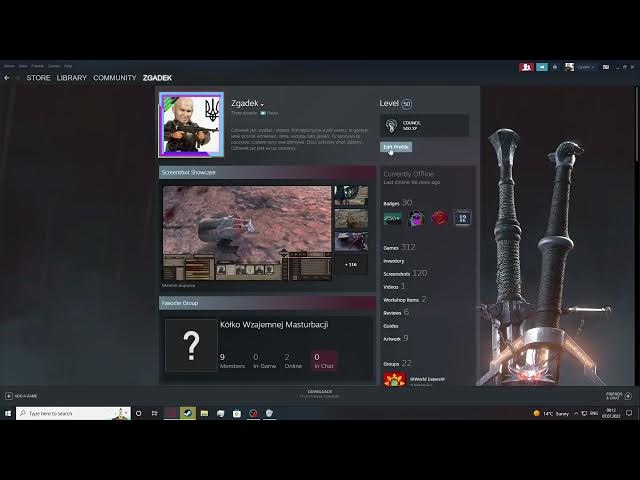640x480 pixels.
Task: Open the Reviews 6 link
Action: coord(396,312)
